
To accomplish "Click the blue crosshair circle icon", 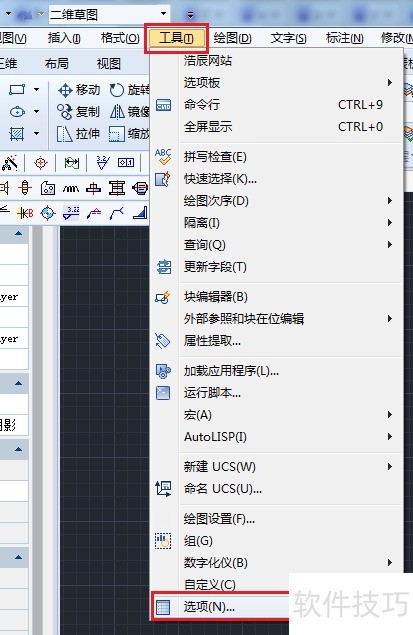I will click(48, 213).
